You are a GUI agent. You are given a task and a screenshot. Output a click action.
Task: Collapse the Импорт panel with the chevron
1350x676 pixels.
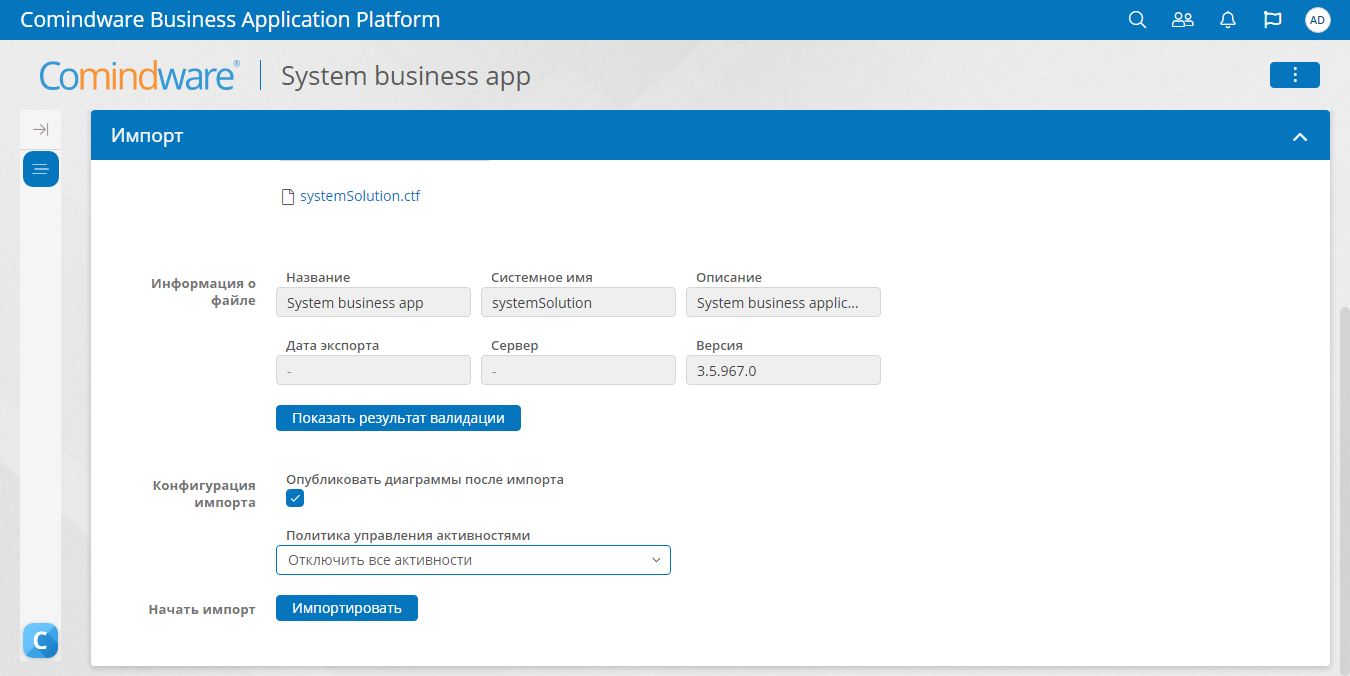coord(1300,136)
